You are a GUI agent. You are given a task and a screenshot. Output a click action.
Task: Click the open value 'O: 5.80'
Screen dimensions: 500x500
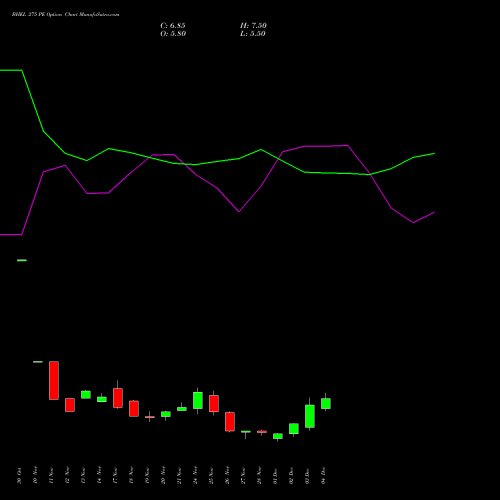click(173, 34)
